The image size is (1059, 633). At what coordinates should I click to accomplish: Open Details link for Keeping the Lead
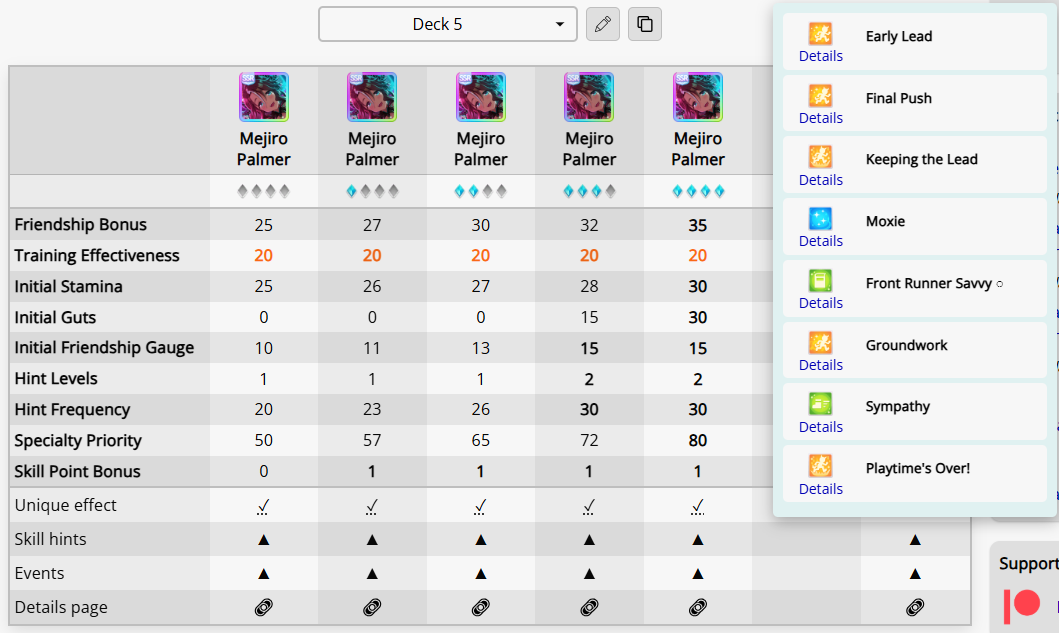(821, 180)
